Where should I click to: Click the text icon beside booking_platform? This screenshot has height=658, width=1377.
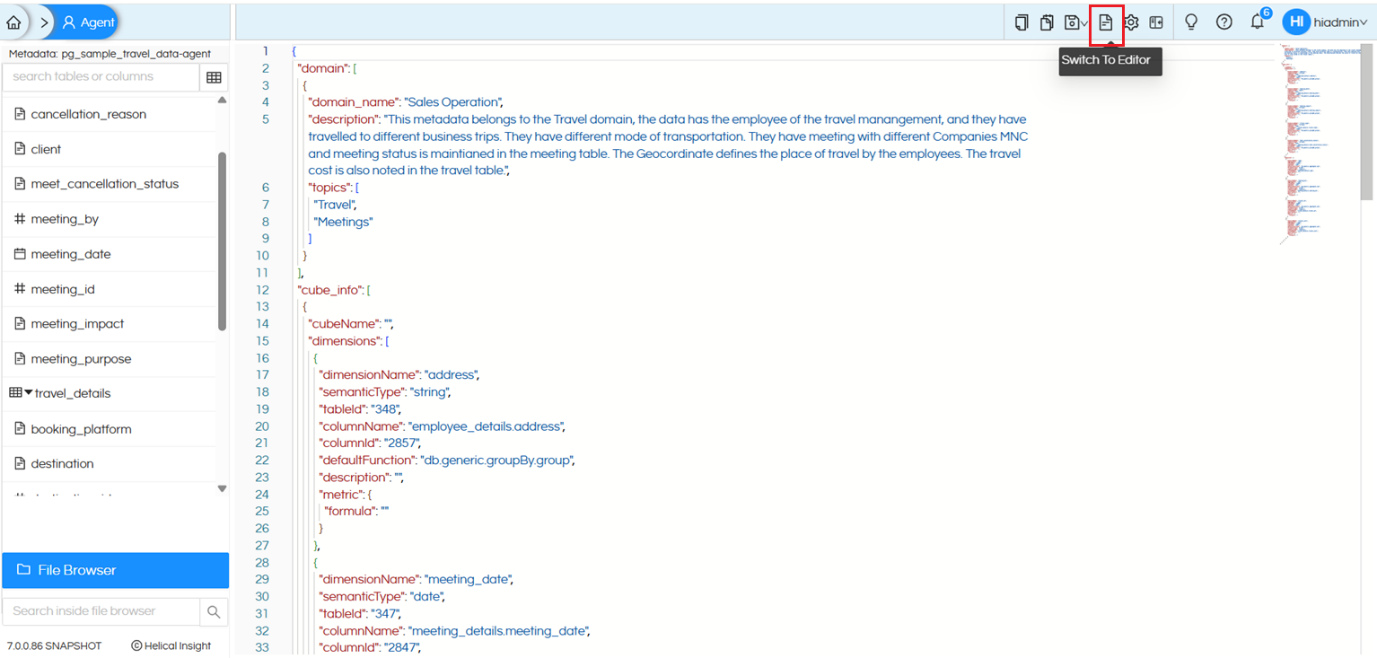click(19, 429)
